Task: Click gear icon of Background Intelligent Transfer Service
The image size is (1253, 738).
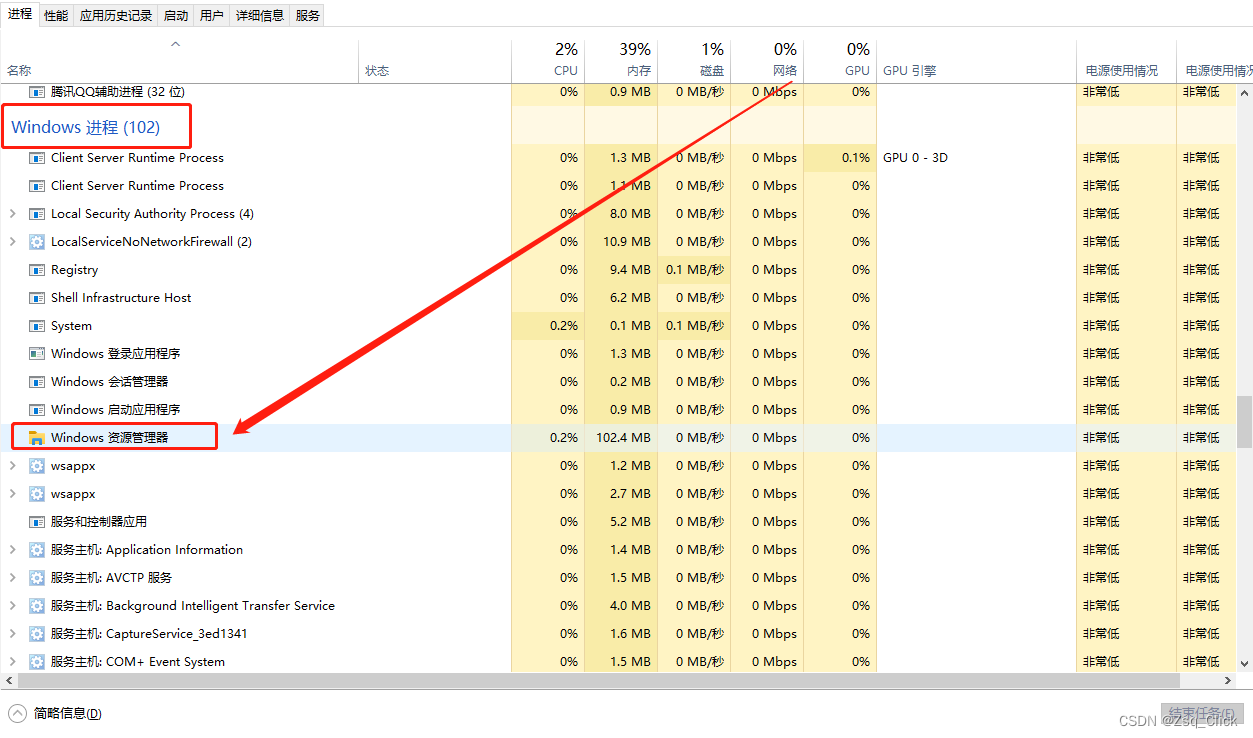Action: coord(37,606)
